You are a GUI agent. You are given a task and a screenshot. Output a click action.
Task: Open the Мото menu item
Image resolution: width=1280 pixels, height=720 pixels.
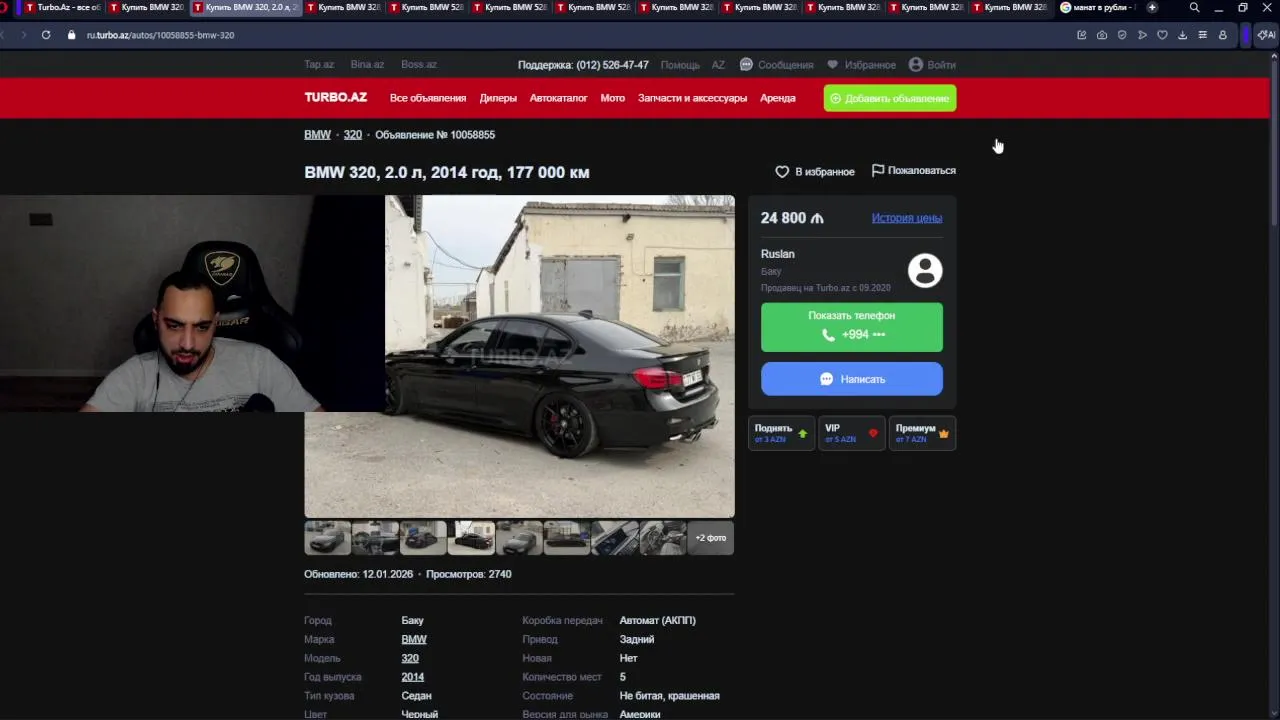(x=612, y=98)
